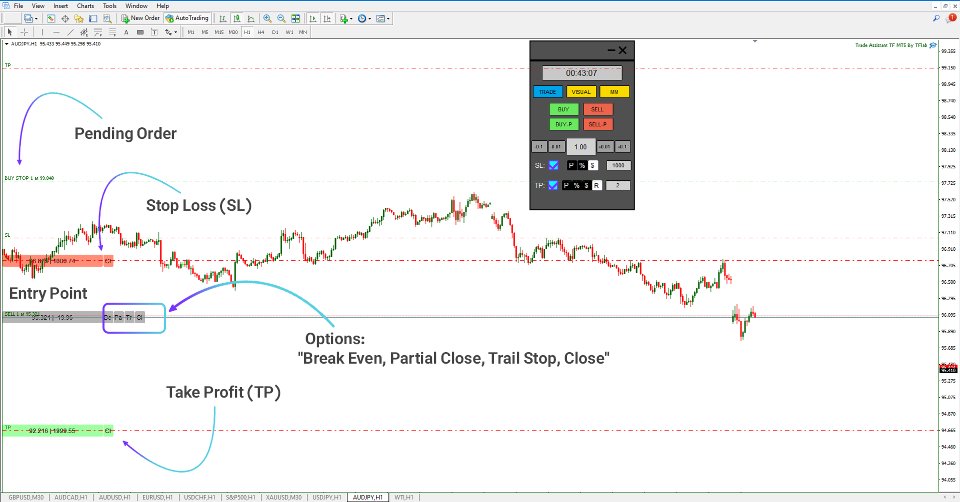Switch to D1 timeframe
Image resolution: width=960 pixels, height=502 pixels.
275,32
